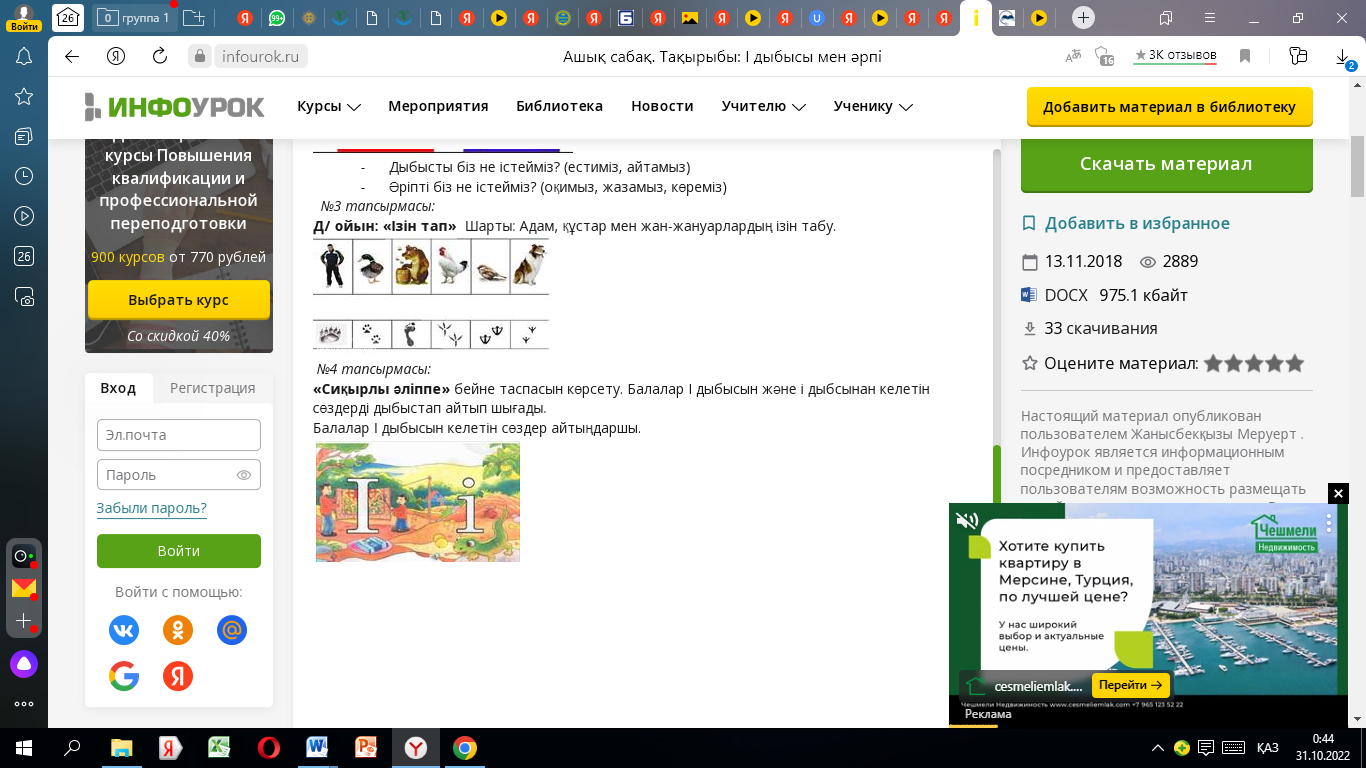Viewport: 1366px width, 768px height.
Task: Open the browser notifications bell
Action: (x=24, y=56)
